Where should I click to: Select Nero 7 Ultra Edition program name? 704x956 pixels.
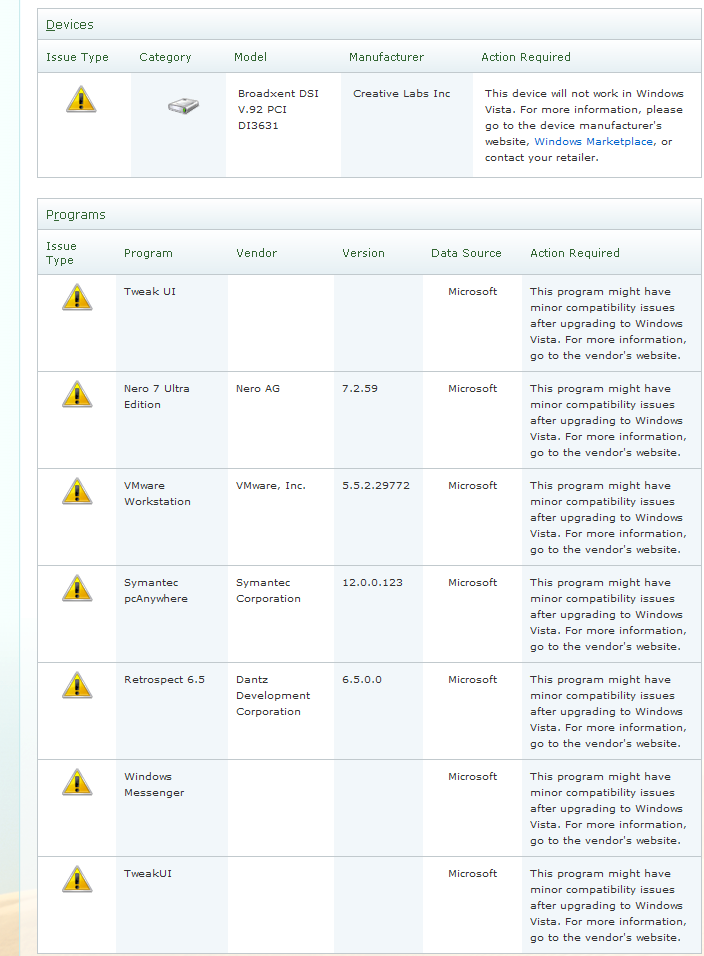[157, 396]
